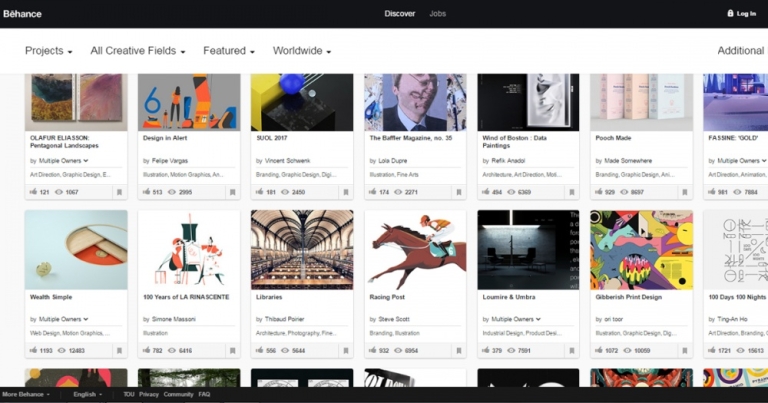Open the Community footer link
Viewport: 768px width, 403px height.
[x=178, y=394]
